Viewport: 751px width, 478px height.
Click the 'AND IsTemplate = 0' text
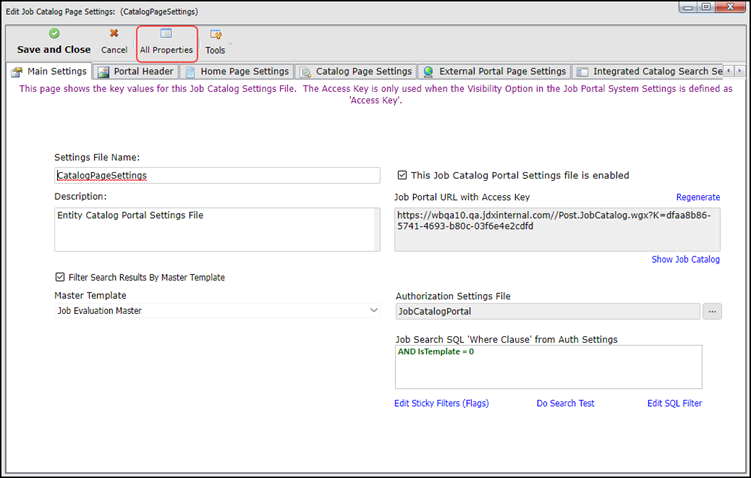click(x=436, y=352)
